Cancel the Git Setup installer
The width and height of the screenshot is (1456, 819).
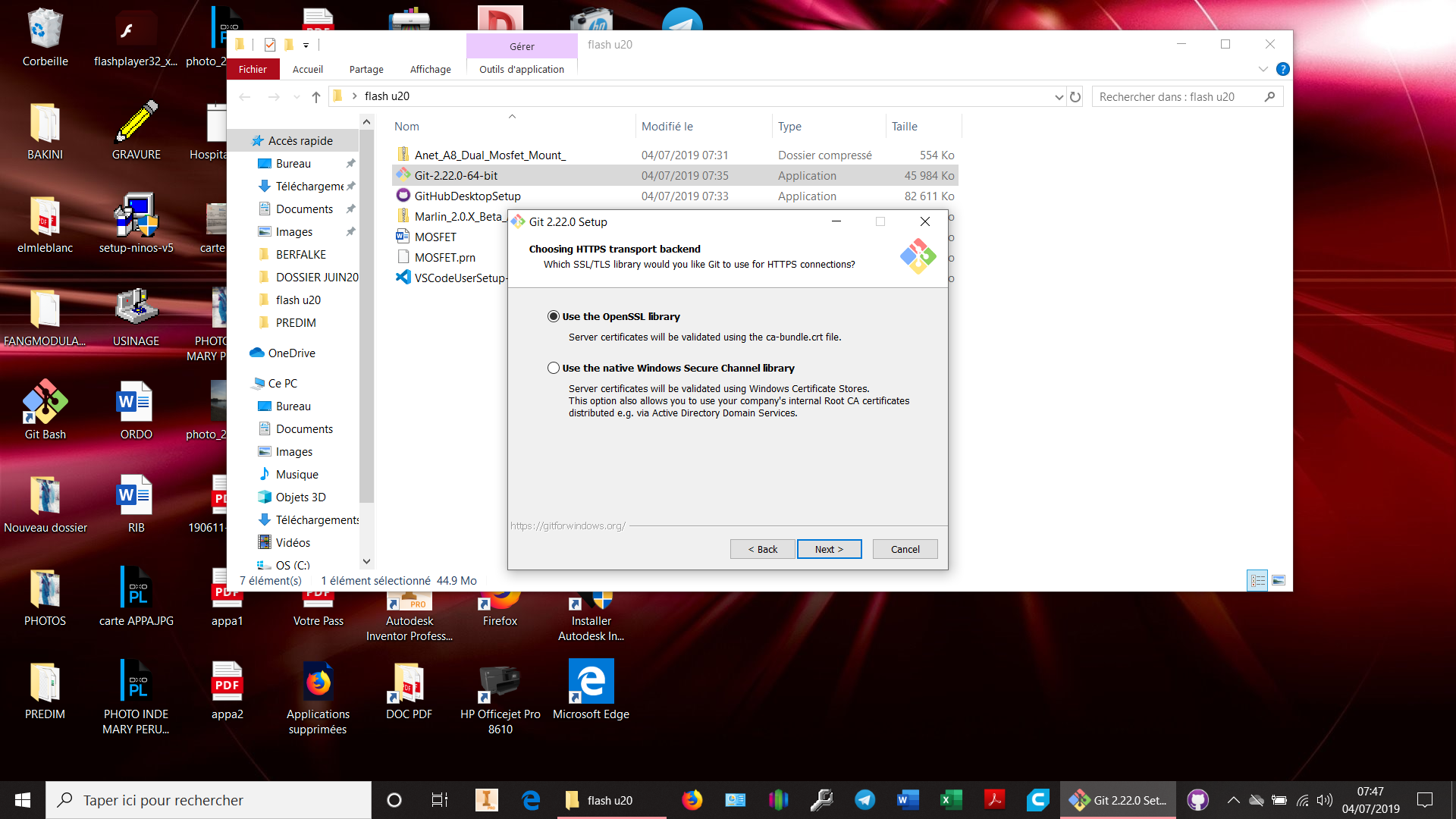point(905,549)
